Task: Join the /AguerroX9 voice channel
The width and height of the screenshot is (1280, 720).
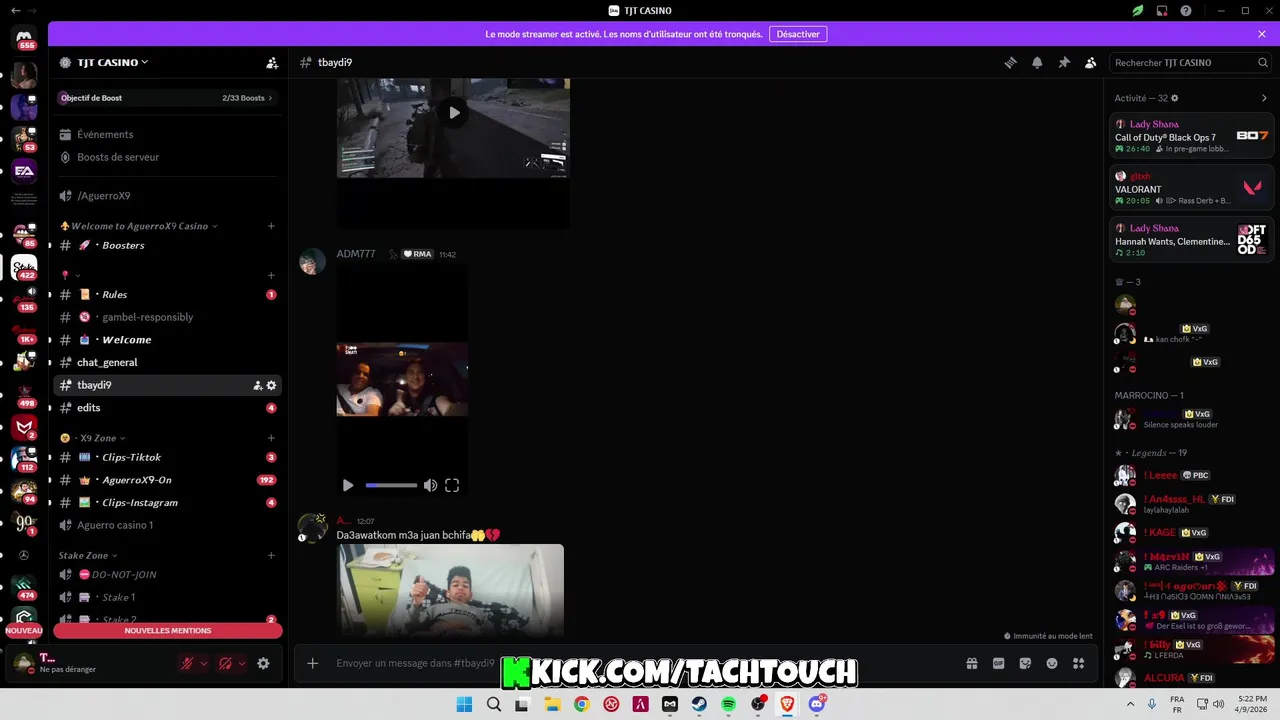Action: pyautogui.click(x=167, y=196)
